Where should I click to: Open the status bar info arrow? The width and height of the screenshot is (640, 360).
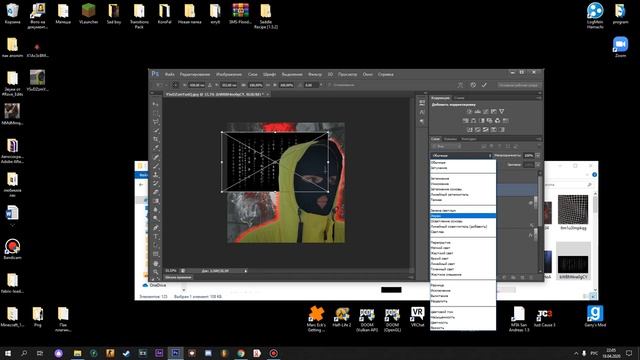[x=246, y=271]
